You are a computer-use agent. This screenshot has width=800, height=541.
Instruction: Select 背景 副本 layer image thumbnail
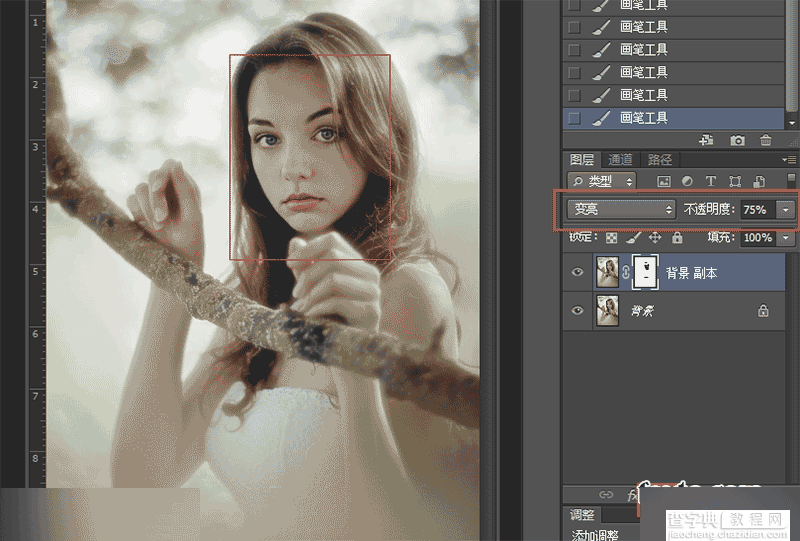607,272
